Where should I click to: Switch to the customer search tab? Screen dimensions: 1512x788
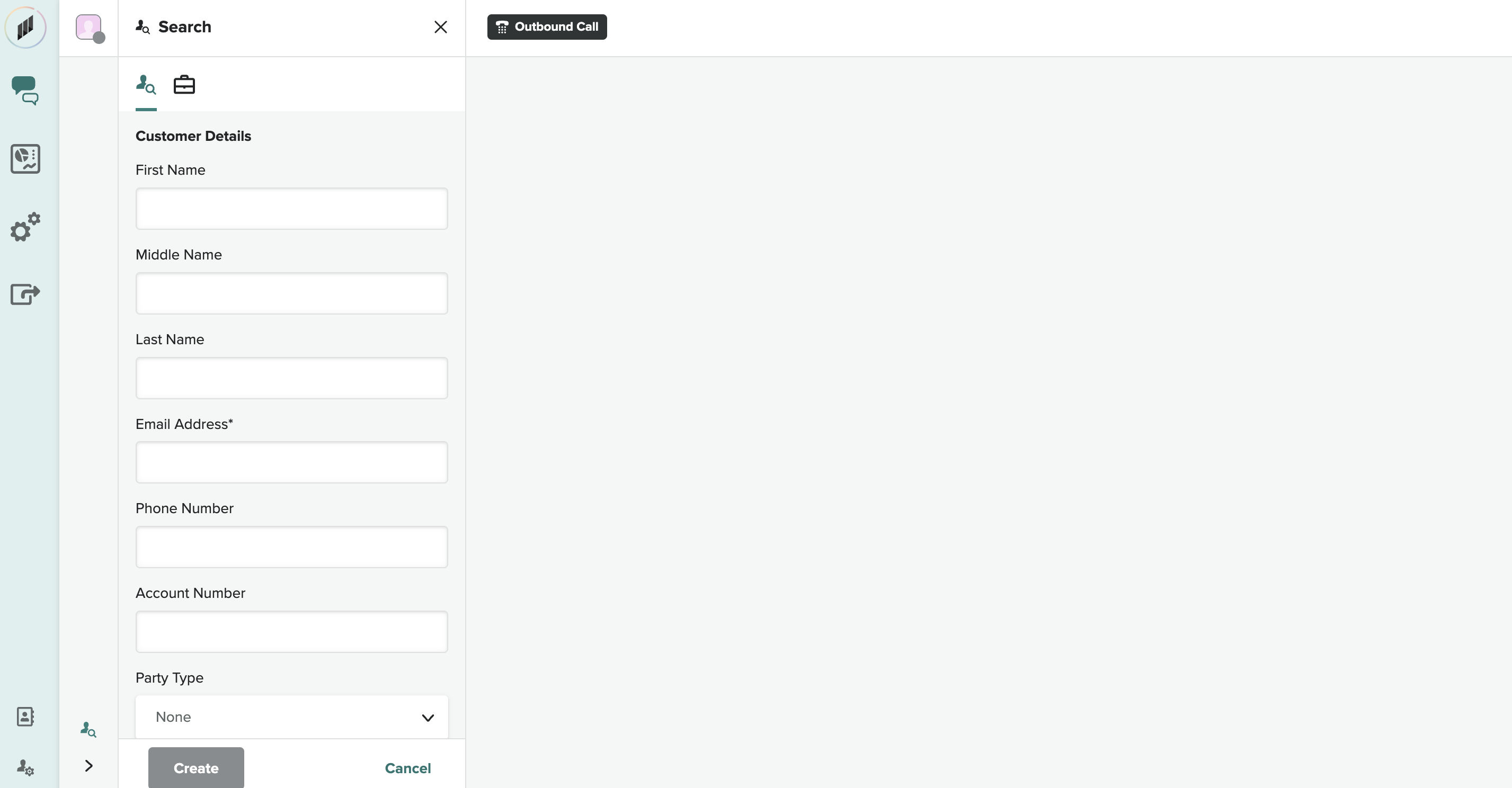tap(146, 85)
